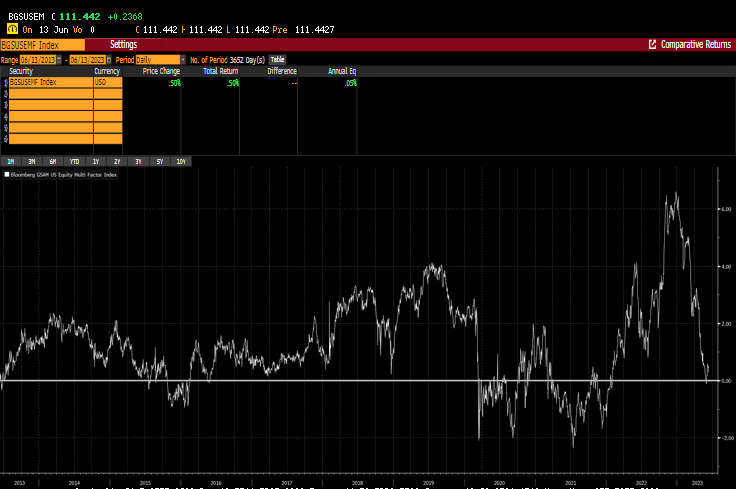Select the 6M range button

click(53, 161)
